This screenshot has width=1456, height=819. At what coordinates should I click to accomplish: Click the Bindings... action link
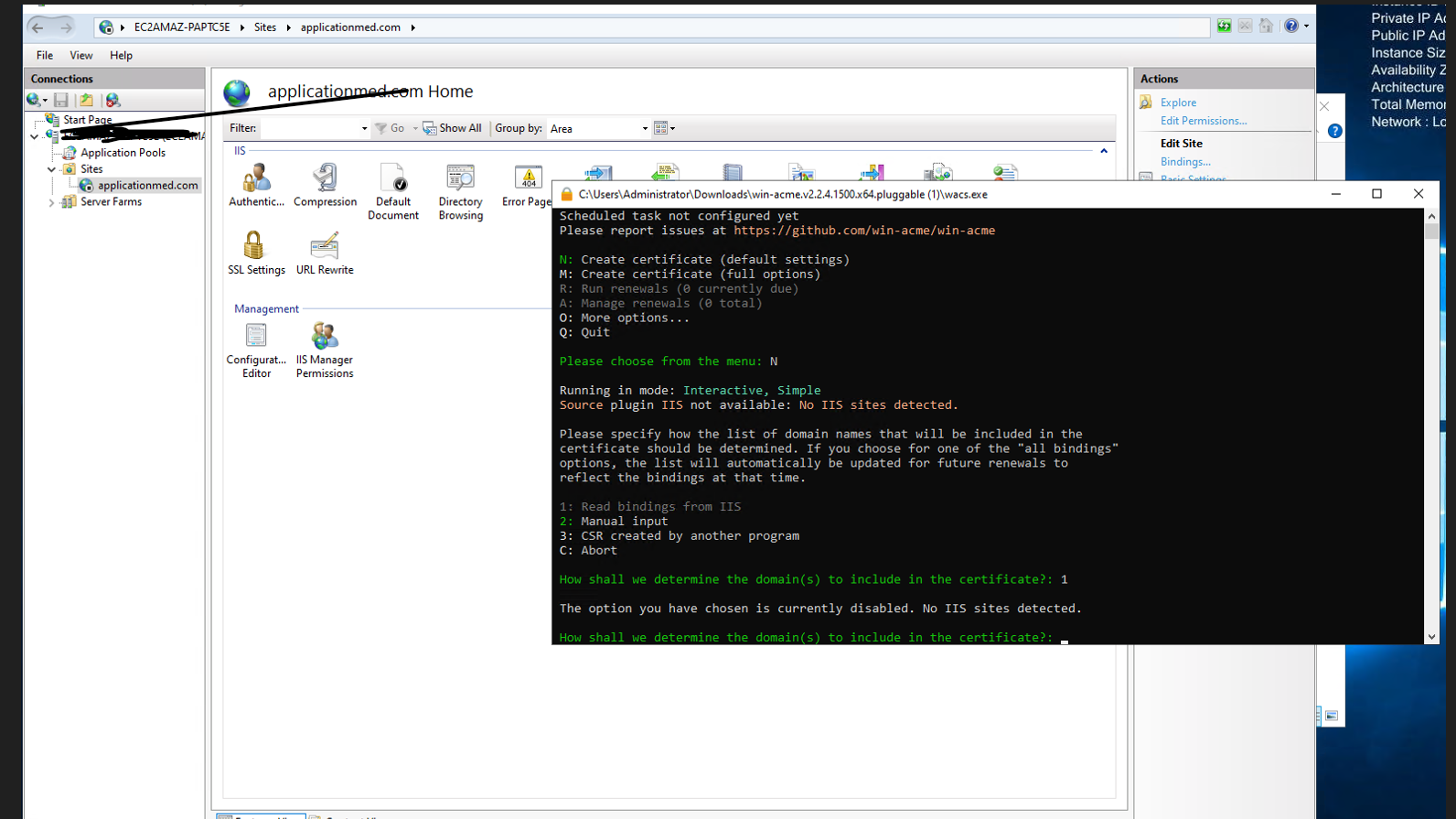click(1185, 162)
